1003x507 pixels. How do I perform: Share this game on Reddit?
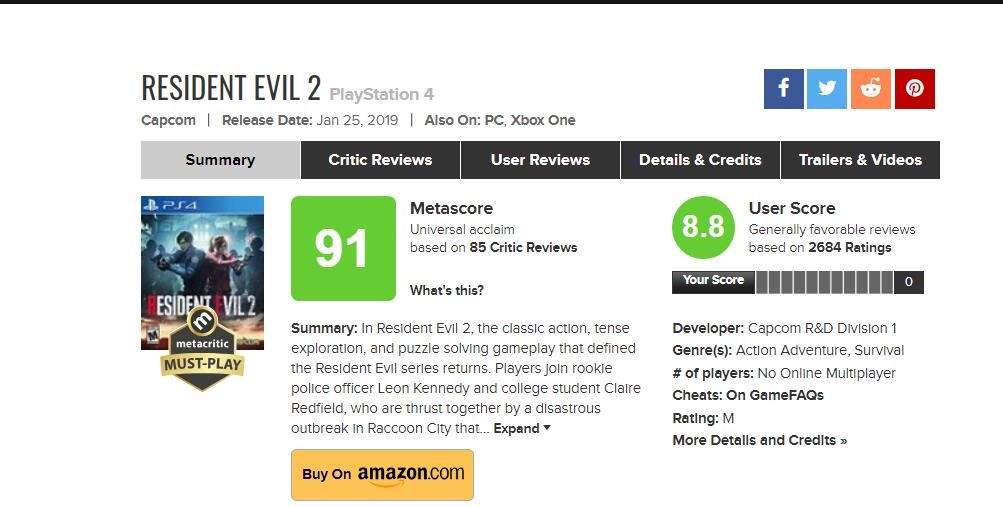tap(871, 89)
